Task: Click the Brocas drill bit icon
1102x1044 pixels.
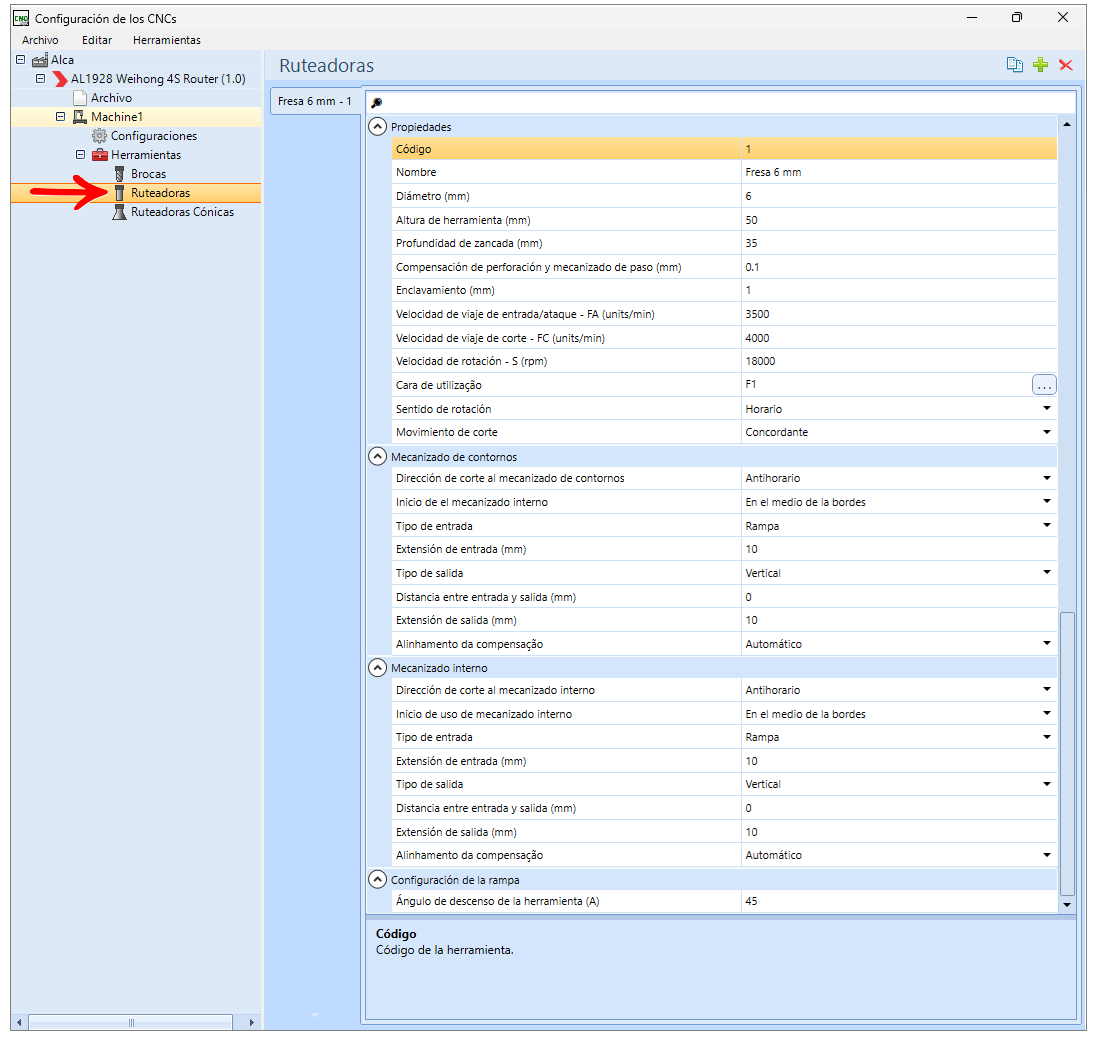Action: coord(119,174)
